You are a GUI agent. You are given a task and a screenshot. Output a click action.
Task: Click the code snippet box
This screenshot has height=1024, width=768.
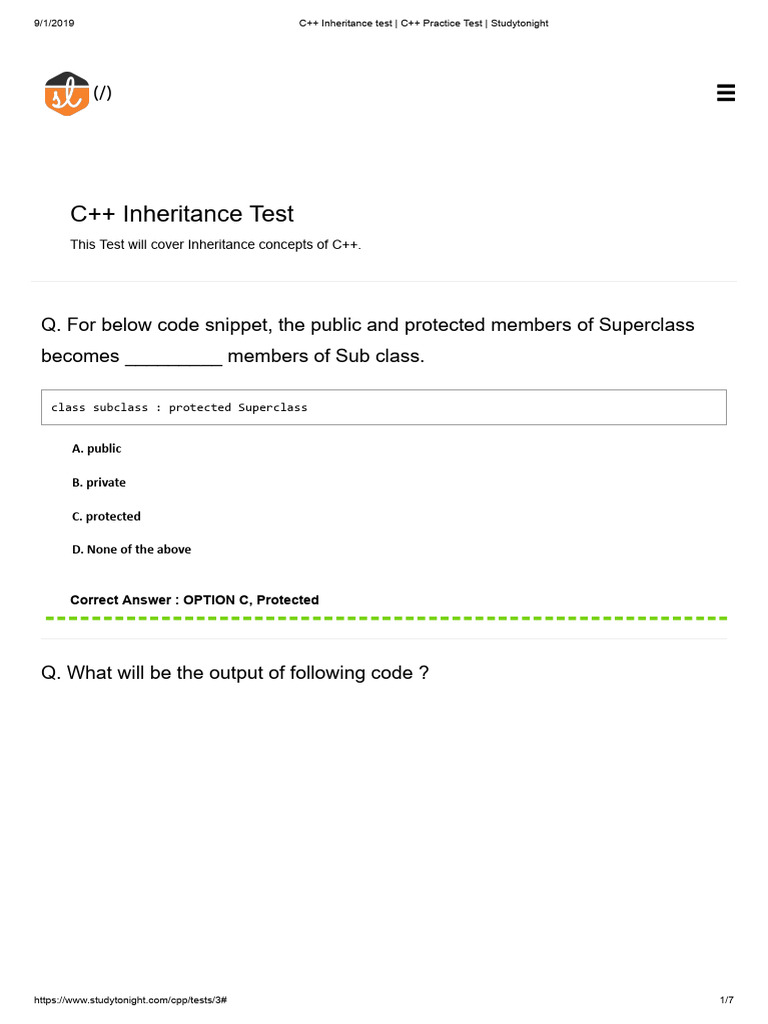(384, 408)
